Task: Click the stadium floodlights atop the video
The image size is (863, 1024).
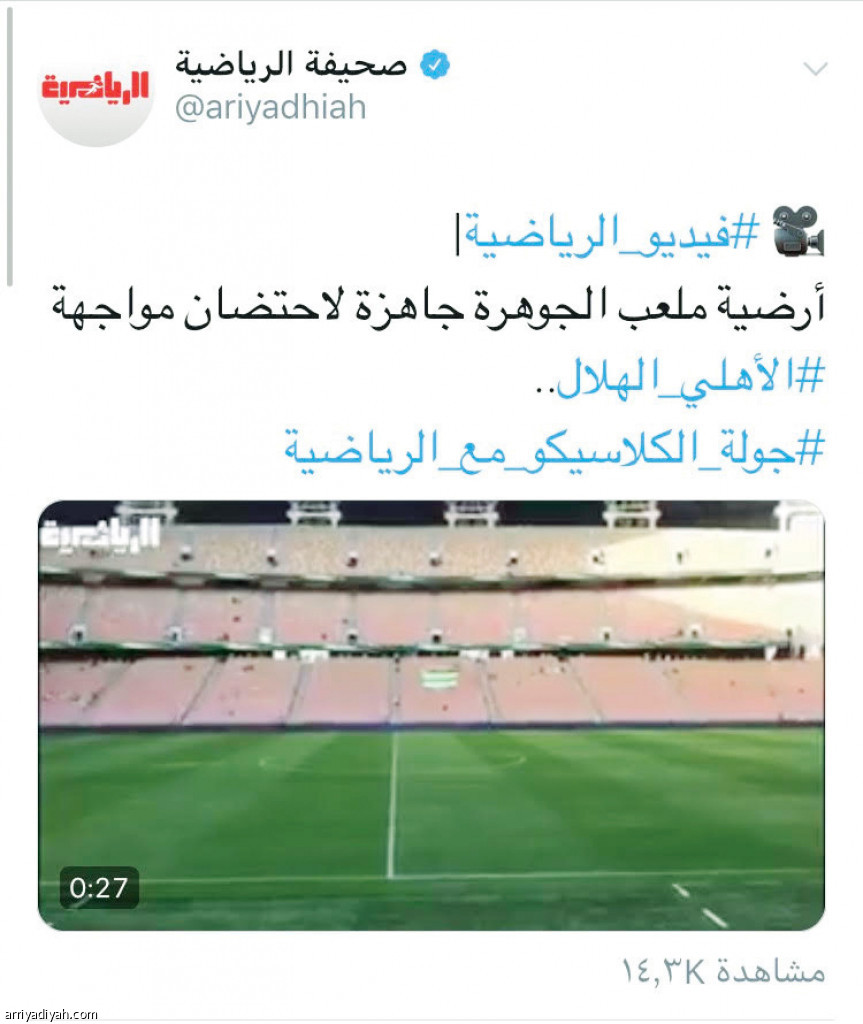Action: 470,513
